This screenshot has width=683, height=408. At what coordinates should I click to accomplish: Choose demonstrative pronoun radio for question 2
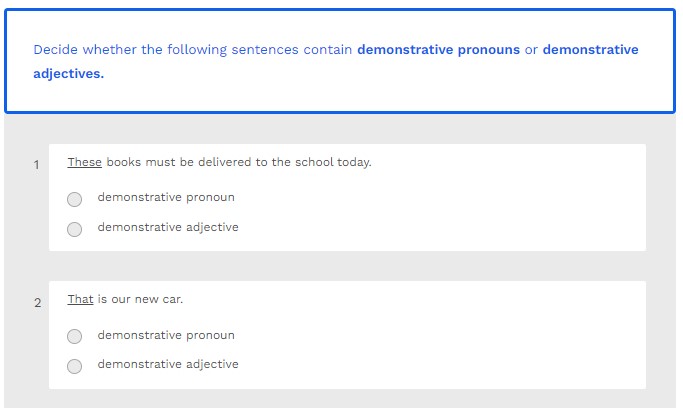74,337
